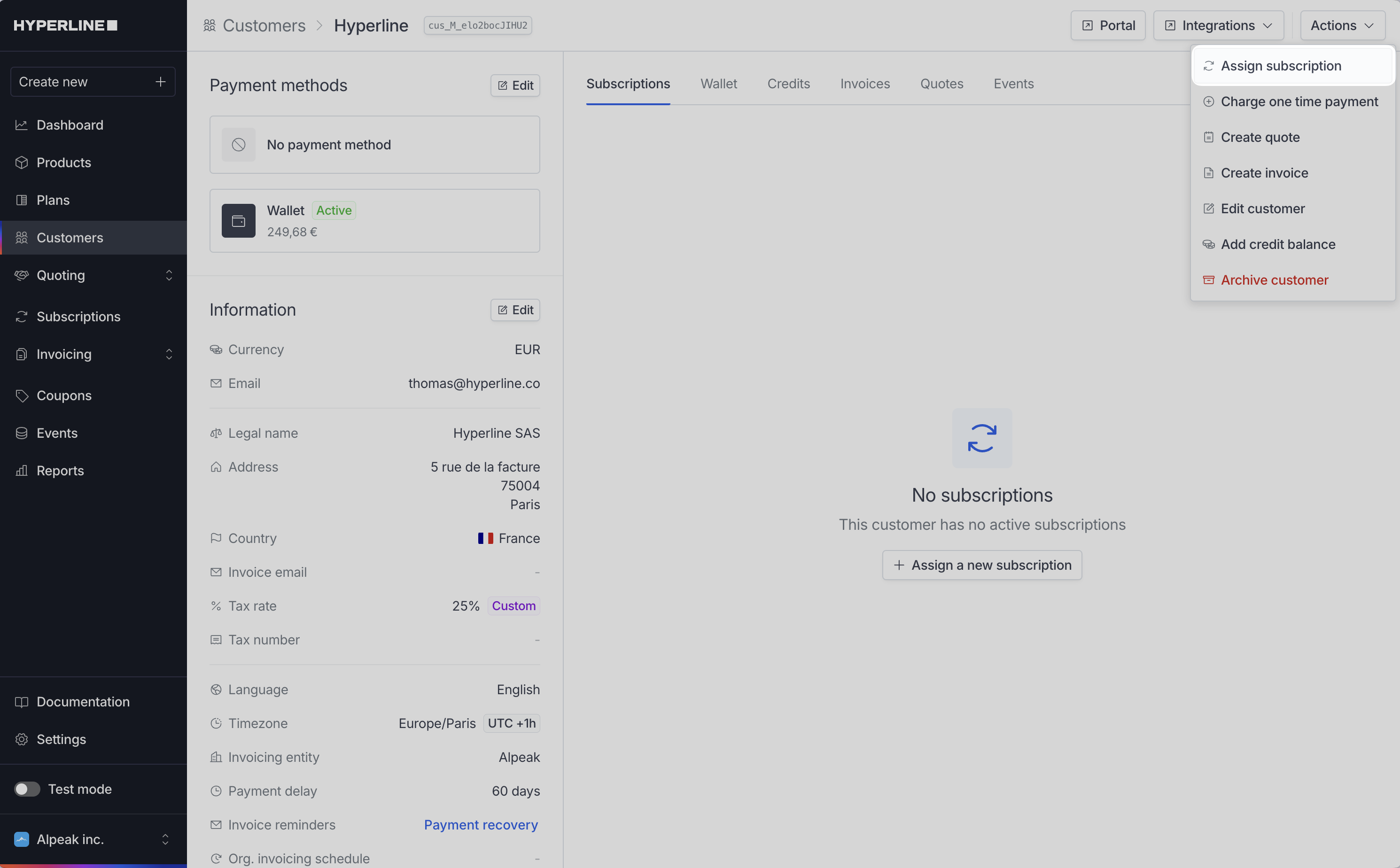This screenshot has width=1400, height=868.
Task: Switch to the Invoices tab
Action: click(x=864, y=84)
